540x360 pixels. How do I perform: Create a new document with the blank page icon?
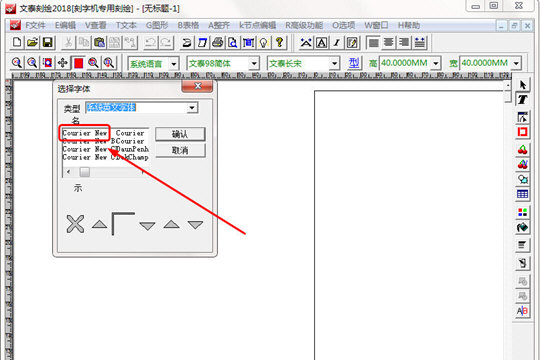(x=17, y=42)
